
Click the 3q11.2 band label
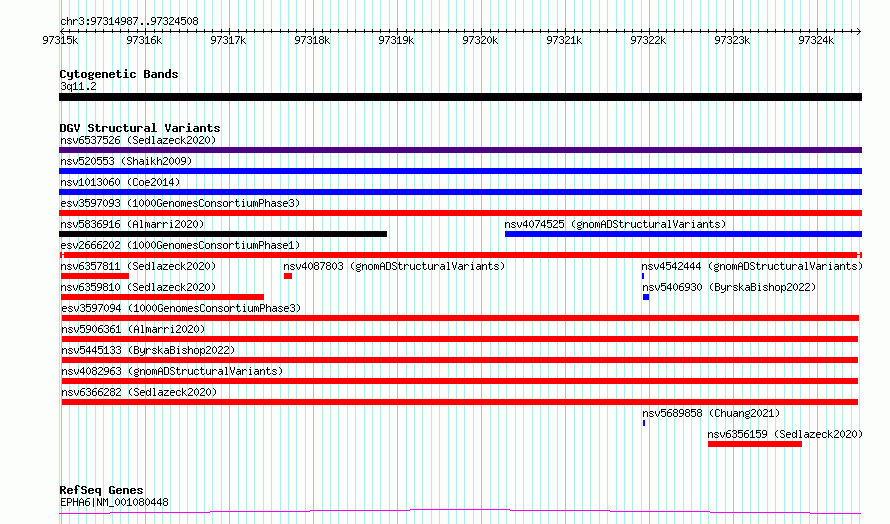[78, 86]
